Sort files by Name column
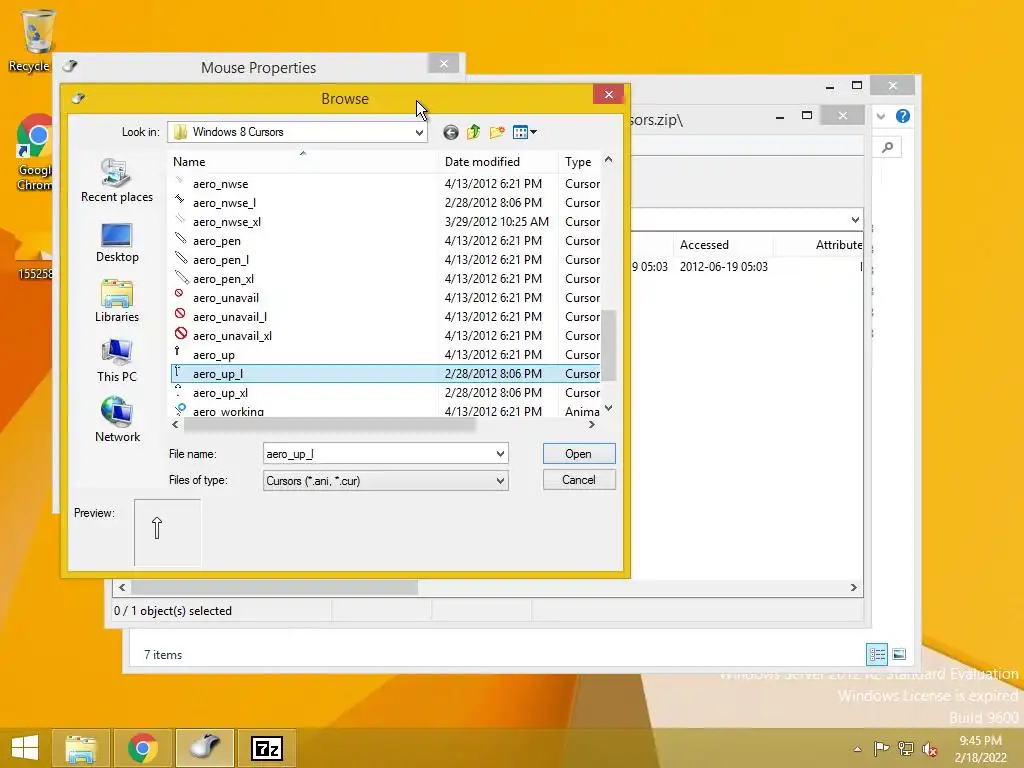 (304, 161)
